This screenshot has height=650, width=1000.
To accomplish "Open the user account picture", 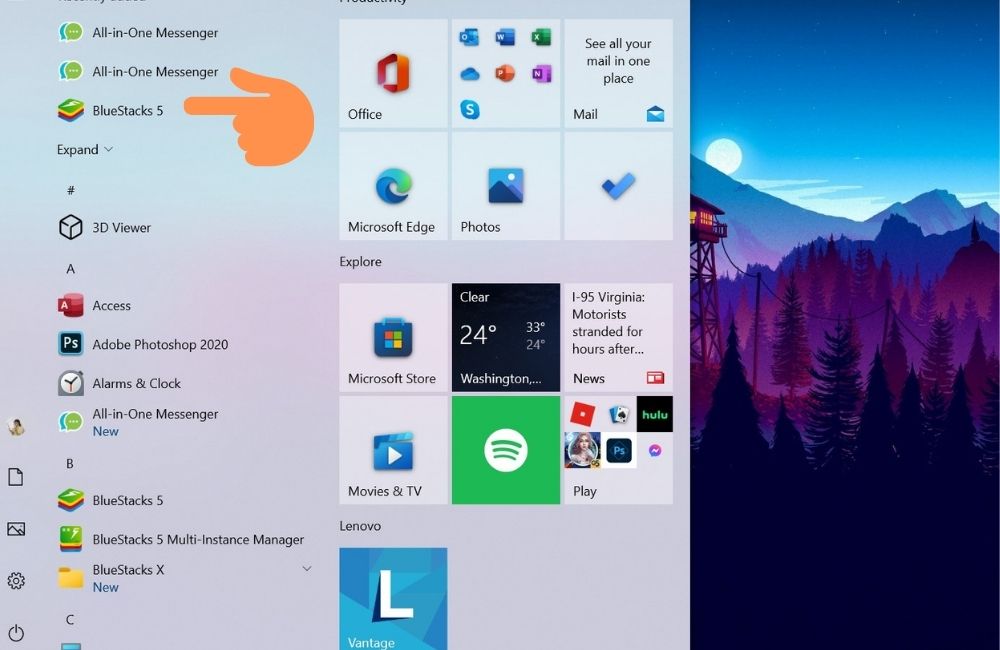I will 16,426.
